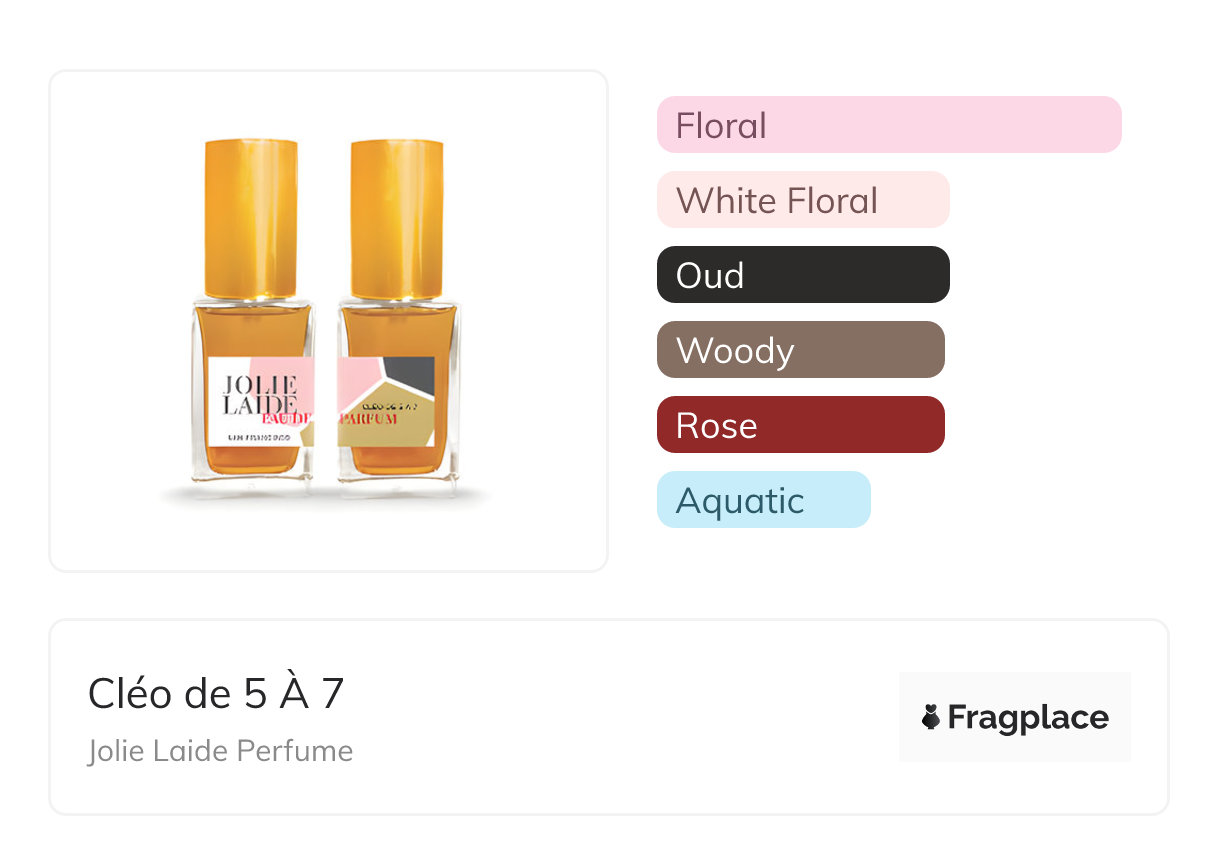Click the dark red Rose accord bar
Viewport: 1218px width, 864px height.
pos(800,425)
